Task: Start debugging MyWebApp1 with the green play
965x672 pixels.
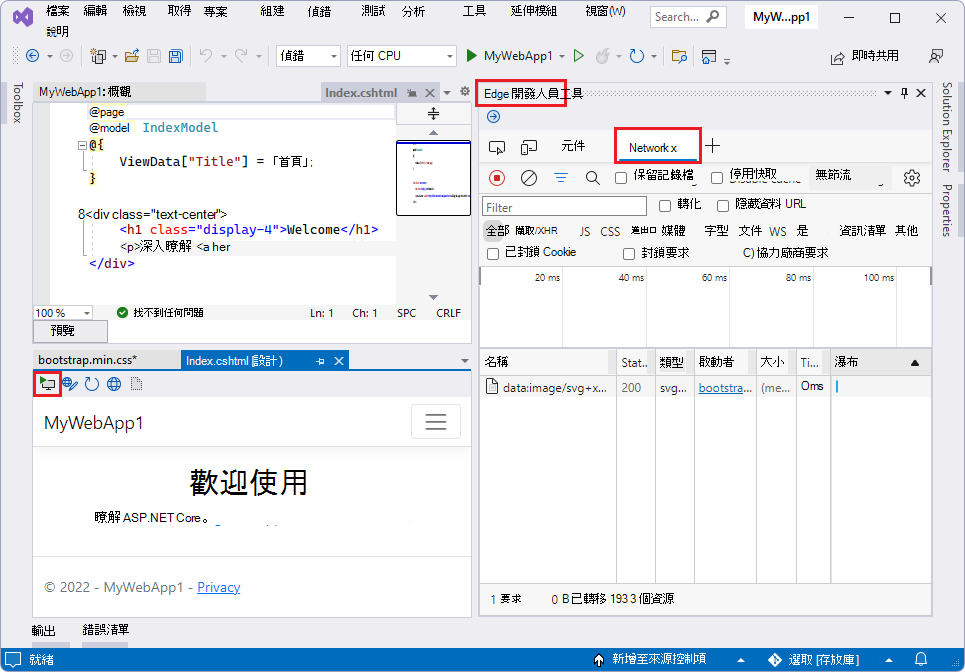Action: (470, 55)
